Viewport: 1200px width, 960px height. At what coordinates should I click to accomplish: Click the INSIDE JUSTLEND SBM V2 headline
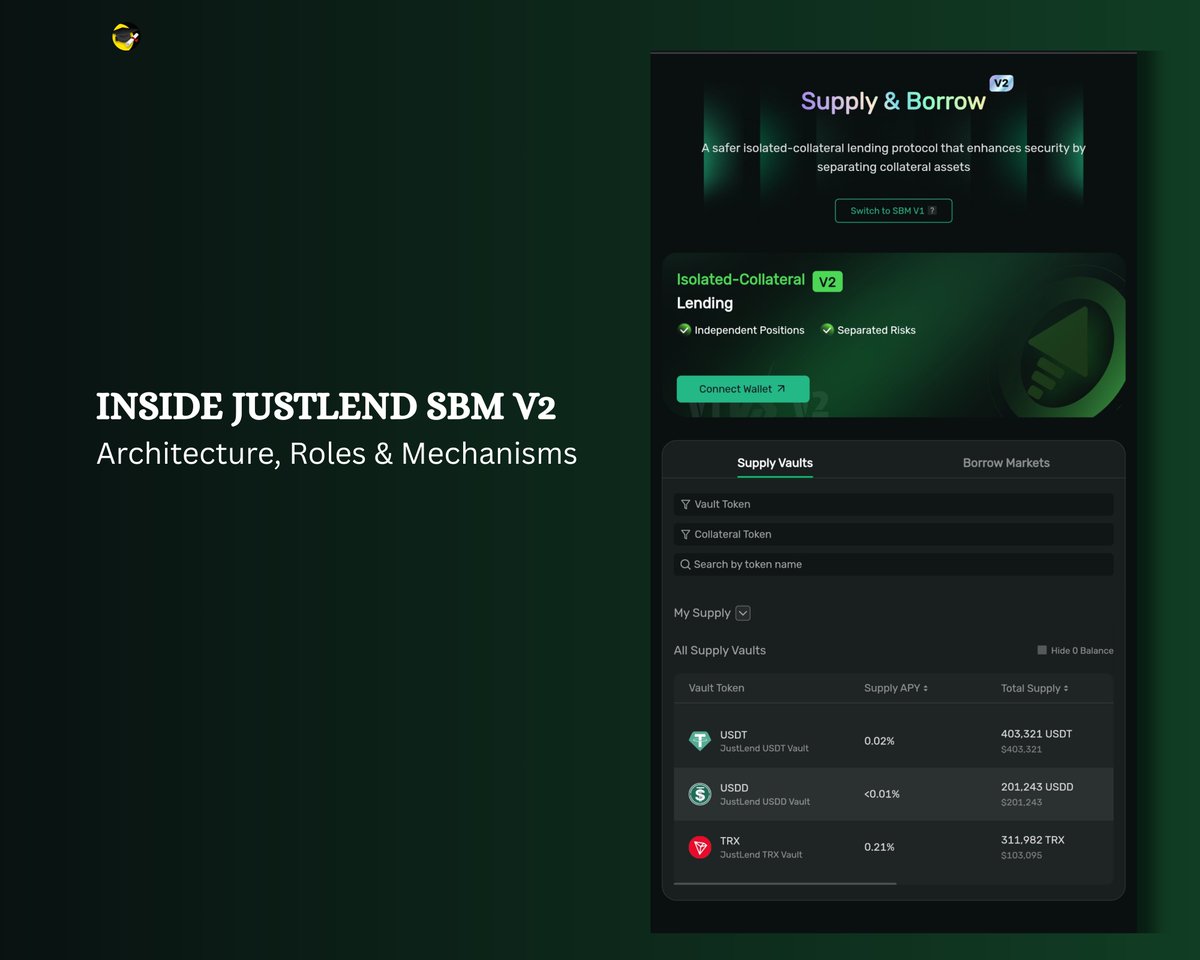pos(326,407)
